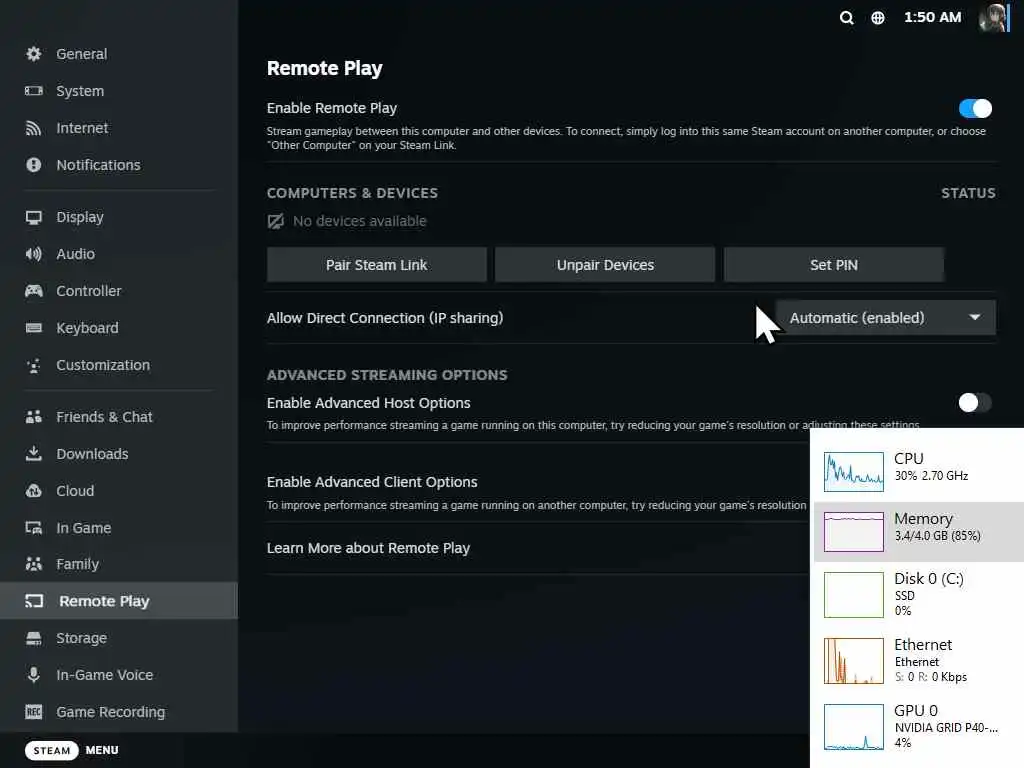
Task: Select the Controller gamepad icon
Action: [33, 291]
